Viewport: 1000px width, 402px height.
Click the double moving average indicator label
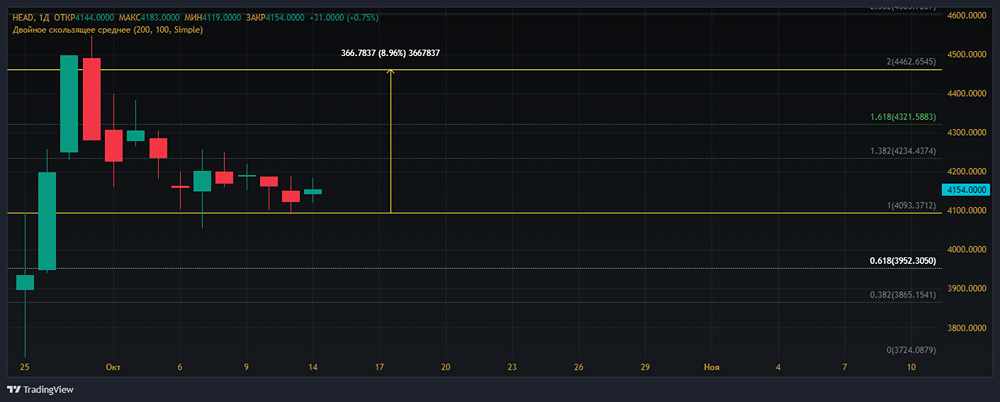point(108,30)
